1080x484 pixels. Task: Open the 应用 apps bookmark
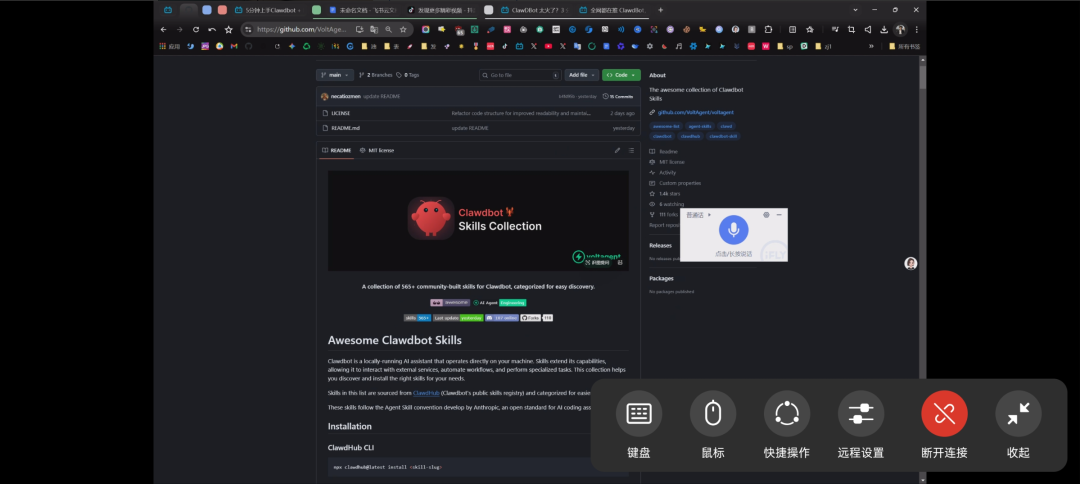click(x=169, y=46)
